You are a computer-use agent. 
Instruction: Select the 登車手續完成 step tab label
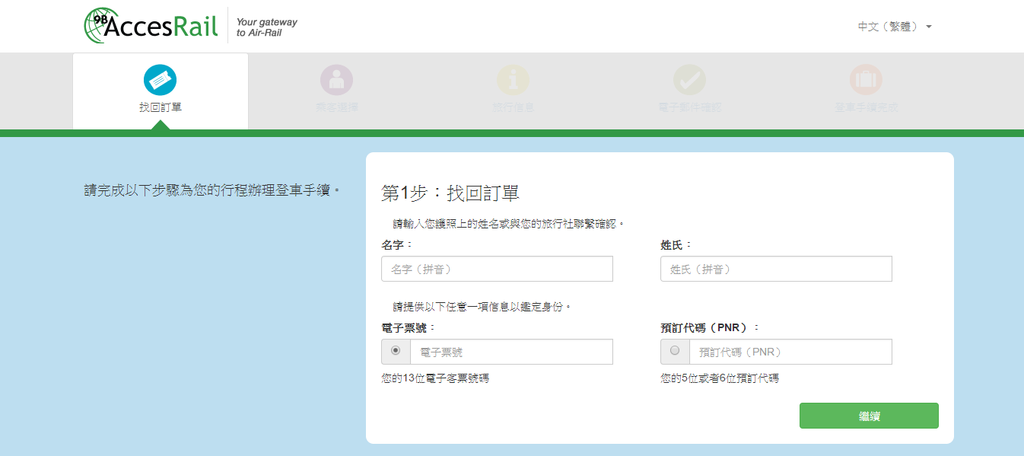[865, 108]
